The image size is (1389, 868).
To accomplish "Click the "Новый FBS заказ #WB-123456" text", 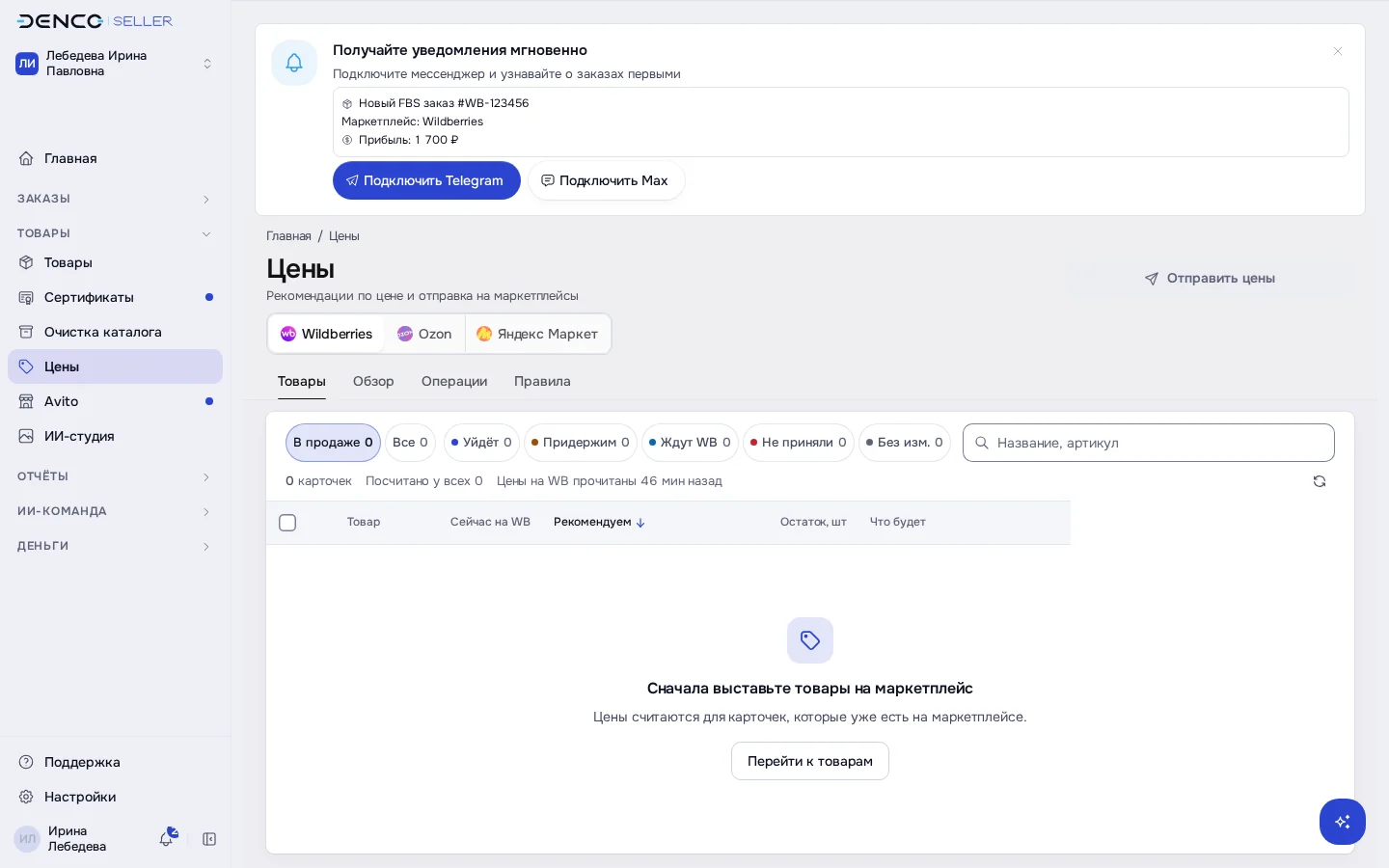I will tap(444, 103).
